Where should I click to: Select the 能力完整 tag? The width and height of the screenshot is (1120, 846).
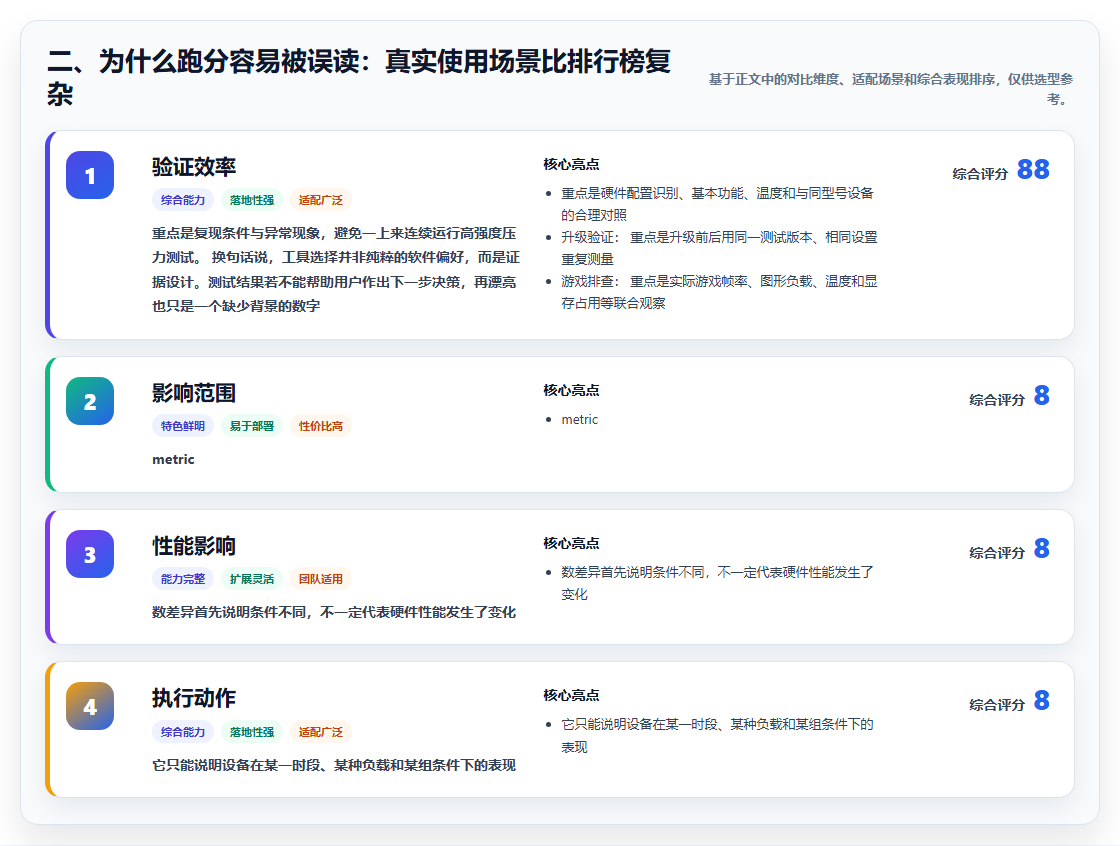(x=183, y=579)
